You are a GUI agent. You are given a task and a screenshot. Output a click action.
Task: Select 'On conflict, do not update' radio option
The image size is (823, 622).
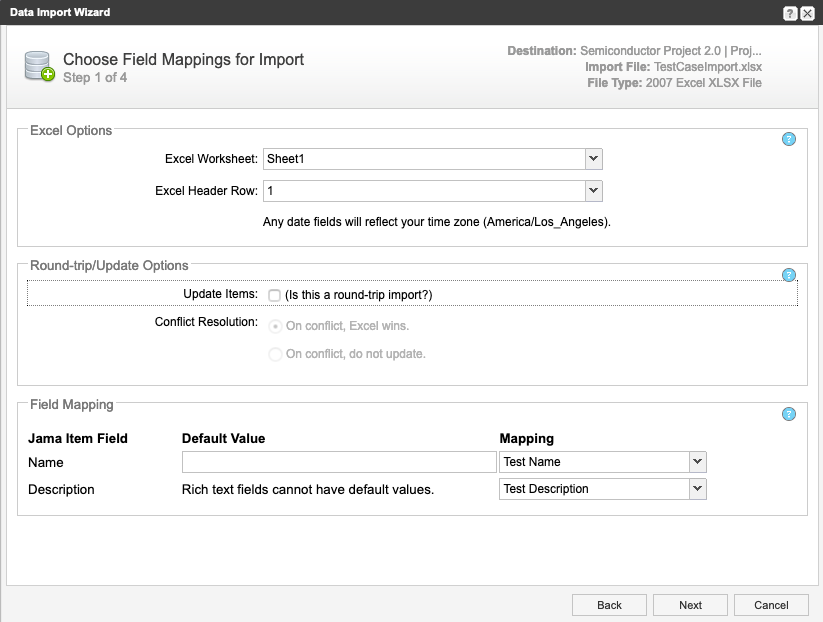[x=275, y=353]
